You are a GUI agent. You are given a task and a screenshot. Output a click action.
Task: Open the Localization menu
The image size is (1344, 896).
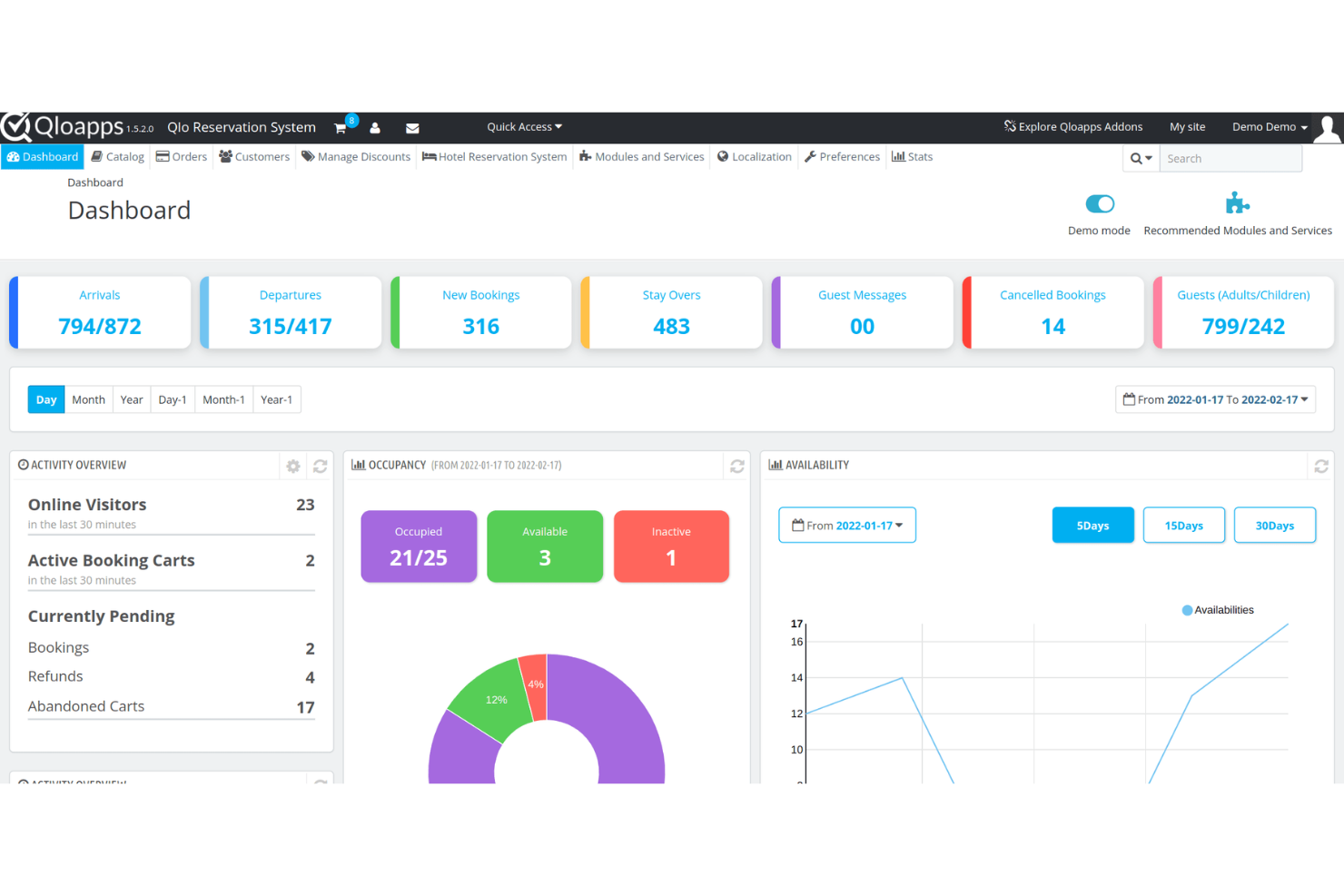click(755, 157)
